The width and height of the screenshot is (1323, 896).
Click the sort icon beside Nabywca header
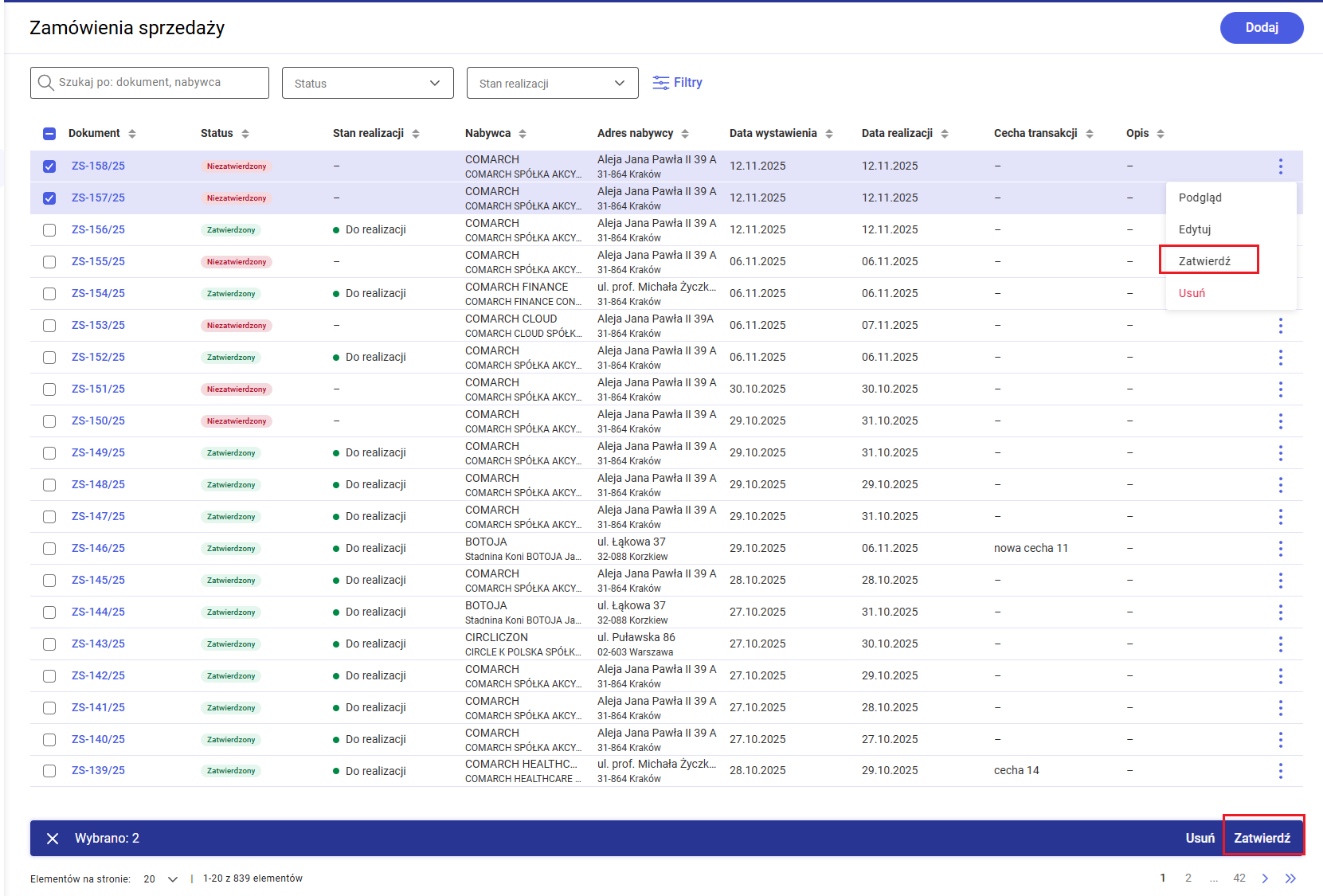pyautogui.click(x=523, y=134)
